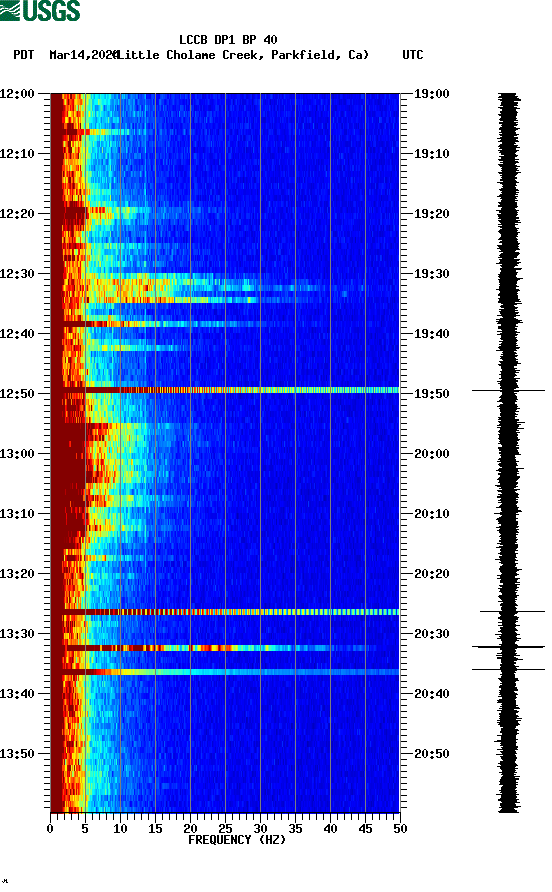Click the 'UTC' timezone label
Image resolution: width=552 pixels, height=892 pixels.
(413, 55)
